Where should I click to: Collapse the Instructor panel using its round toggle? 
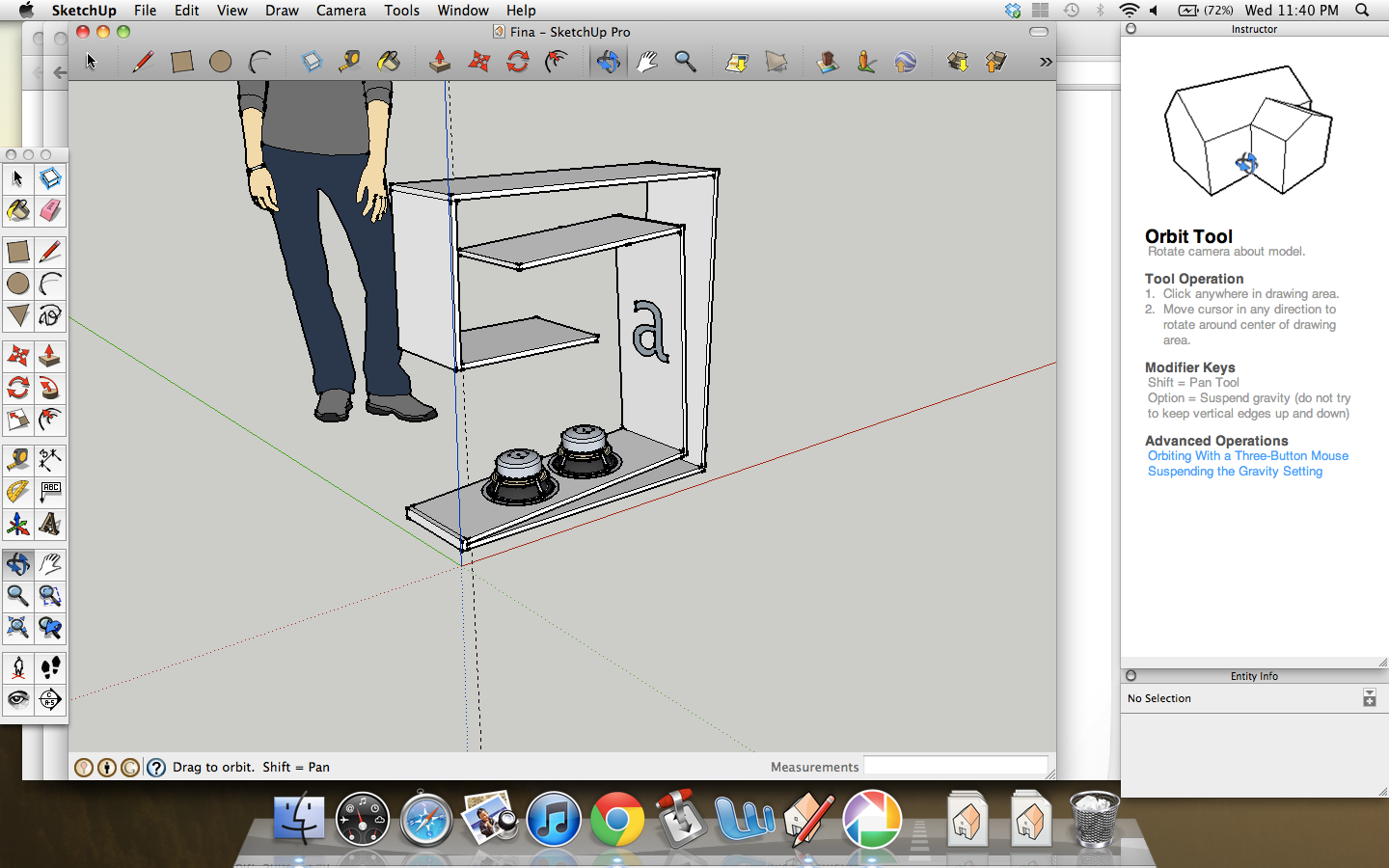[x=1131, y=29]
